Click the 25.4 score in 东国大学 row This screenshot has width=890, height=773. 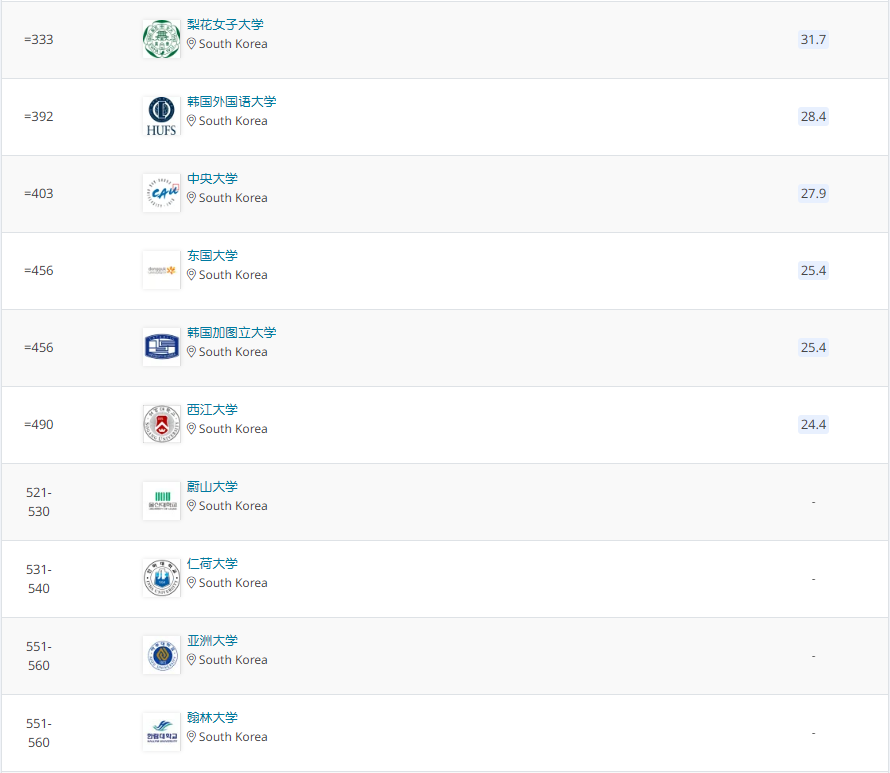click(813, 270)
